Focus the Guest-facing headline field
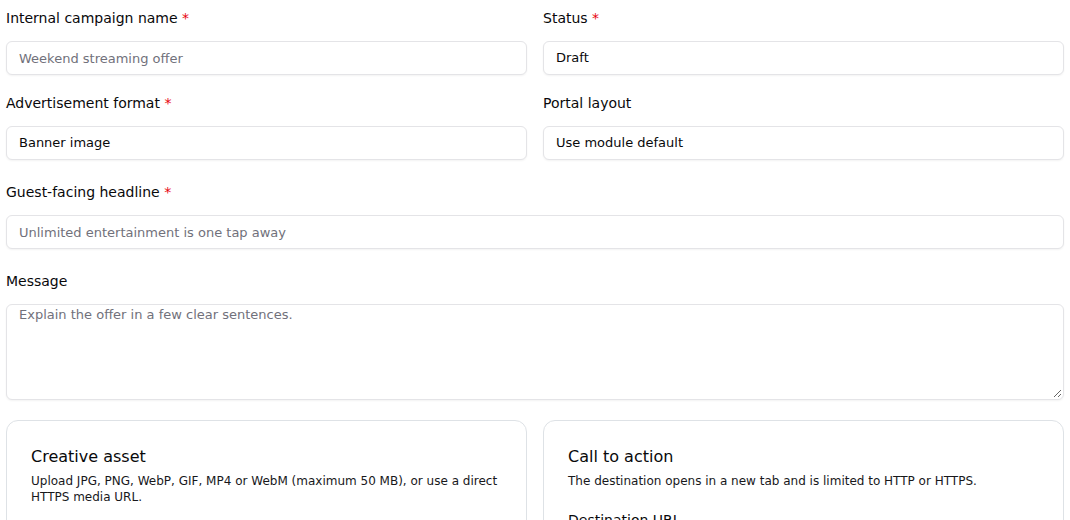The image size is (1070, 520). (535, 232)
